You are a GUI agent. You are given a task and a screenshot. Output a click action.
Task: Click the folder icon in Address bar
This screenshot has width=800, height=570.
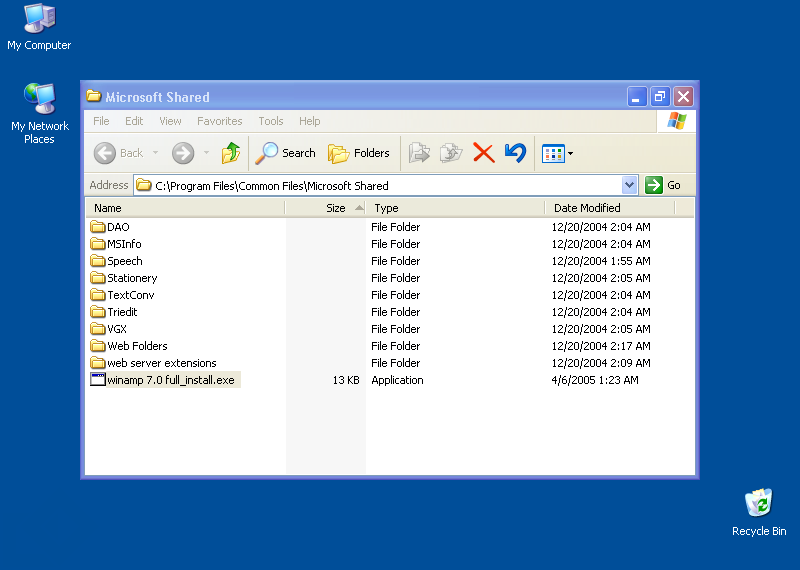coord(144,185)
